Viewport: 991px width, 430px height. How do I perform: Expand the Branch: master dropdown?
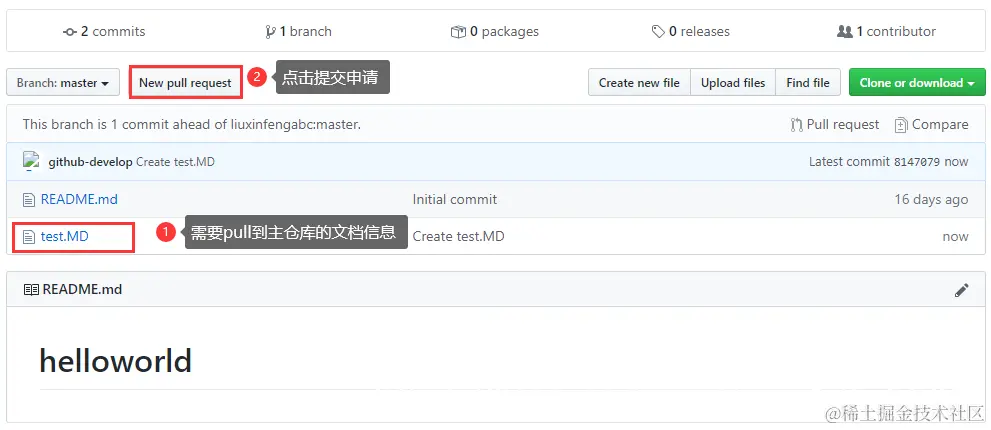(63, 83)
